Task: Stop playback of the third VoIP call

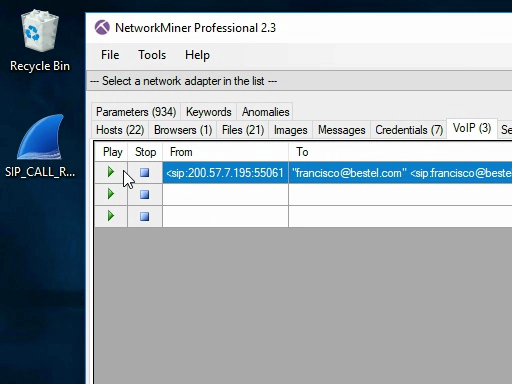Action: click(x=145, y=216)
